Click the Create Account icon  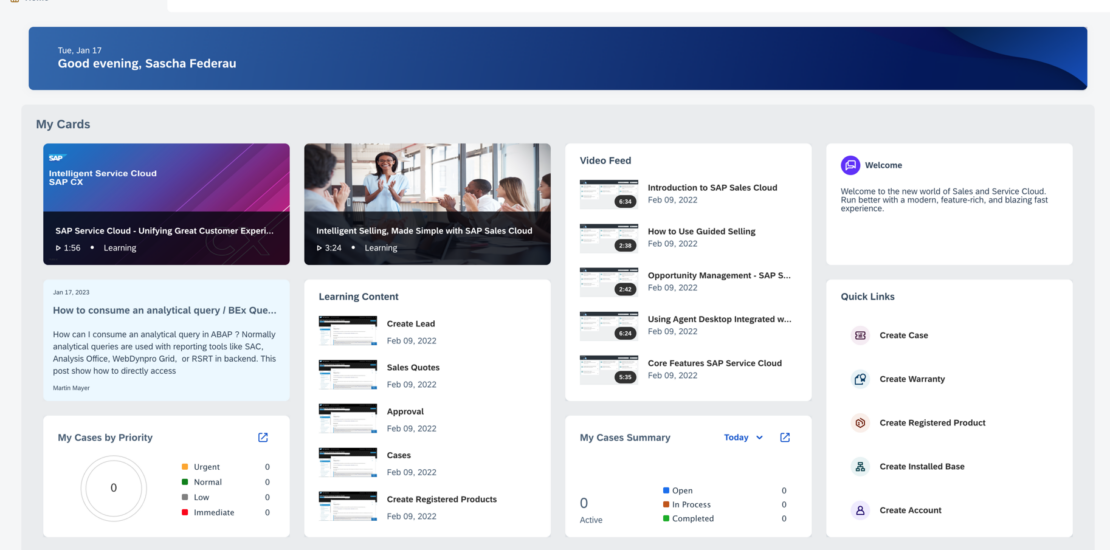pos(859,511)
